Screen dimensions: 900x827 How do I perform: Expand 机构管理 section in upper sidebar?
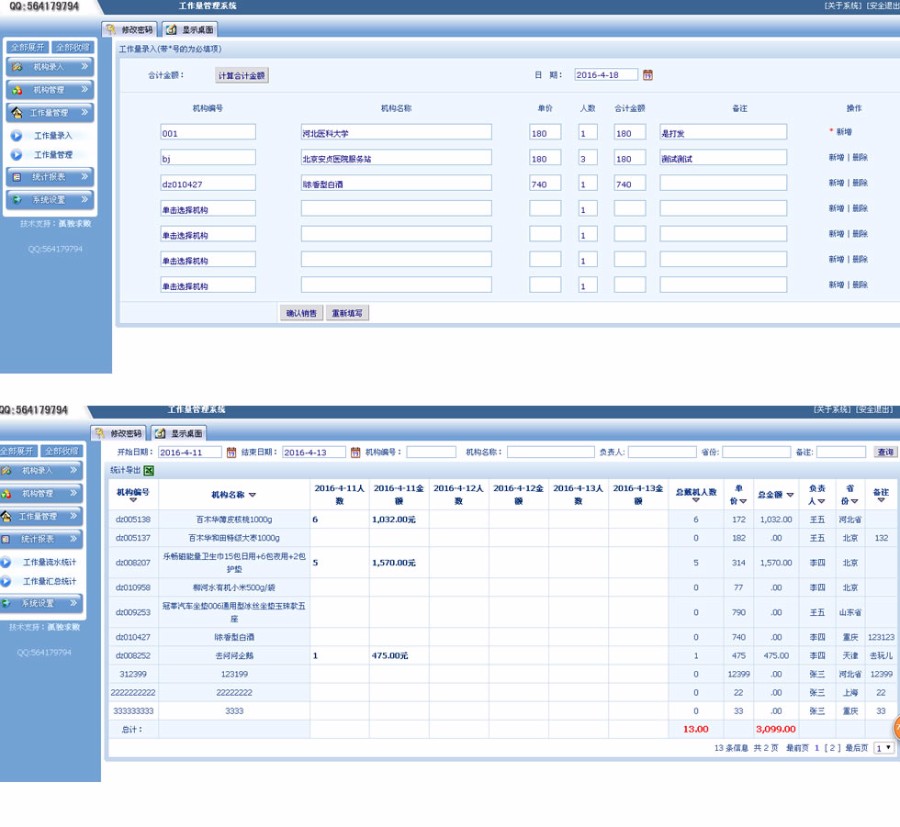(50, 90)
